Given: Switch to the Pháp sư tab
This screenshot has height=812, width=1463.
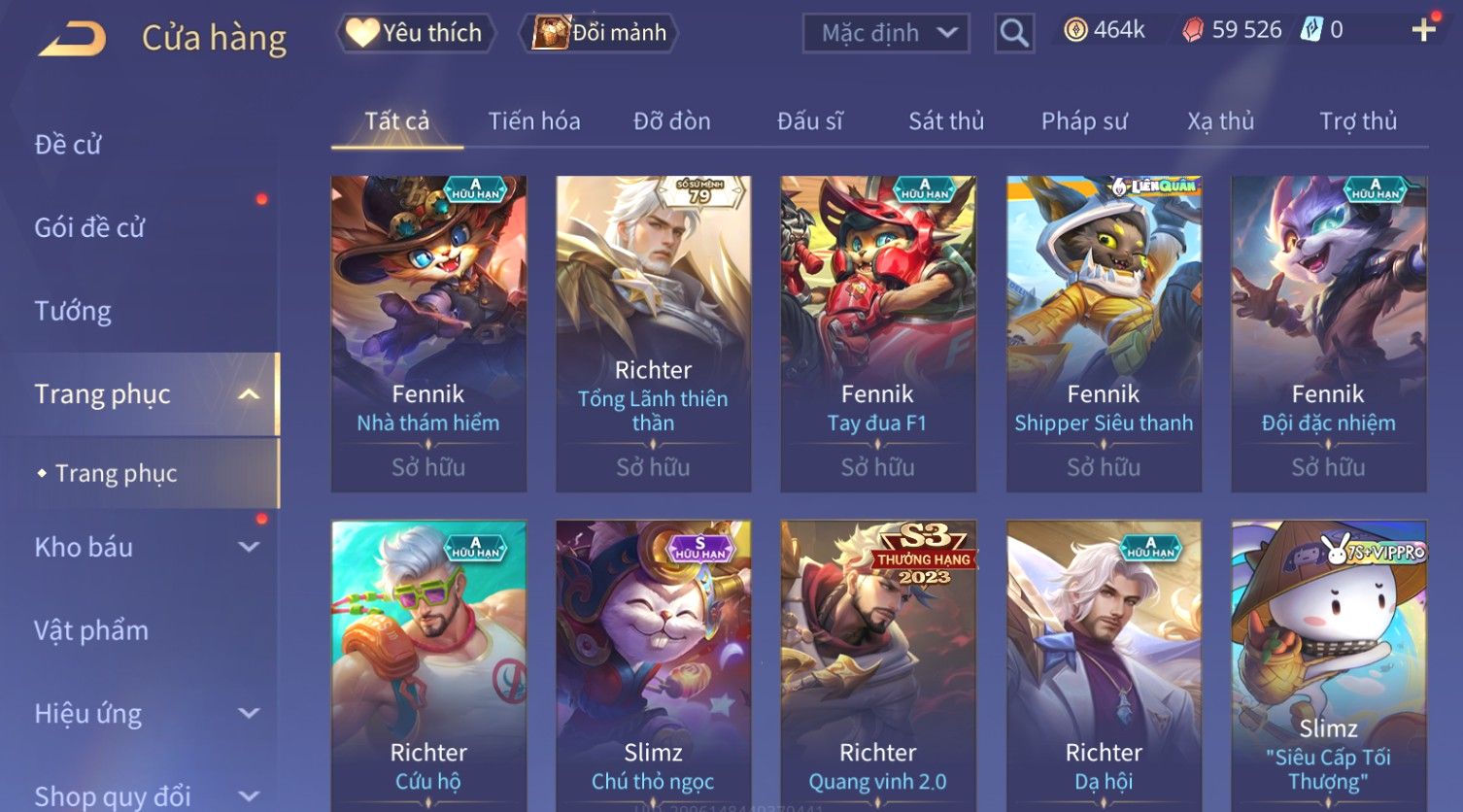Looking at the screenshot, I should 1084,121.
